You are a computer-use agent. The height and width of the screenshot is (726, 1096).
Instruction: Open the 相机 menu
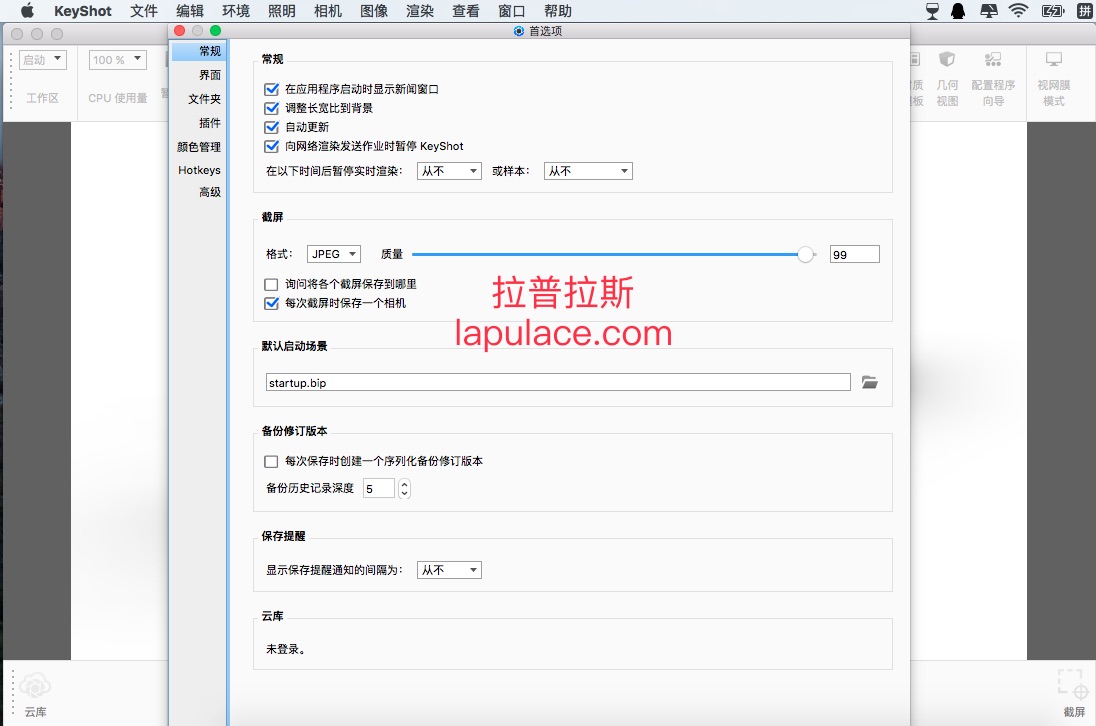pyautogui.click(x=328, y=11)
